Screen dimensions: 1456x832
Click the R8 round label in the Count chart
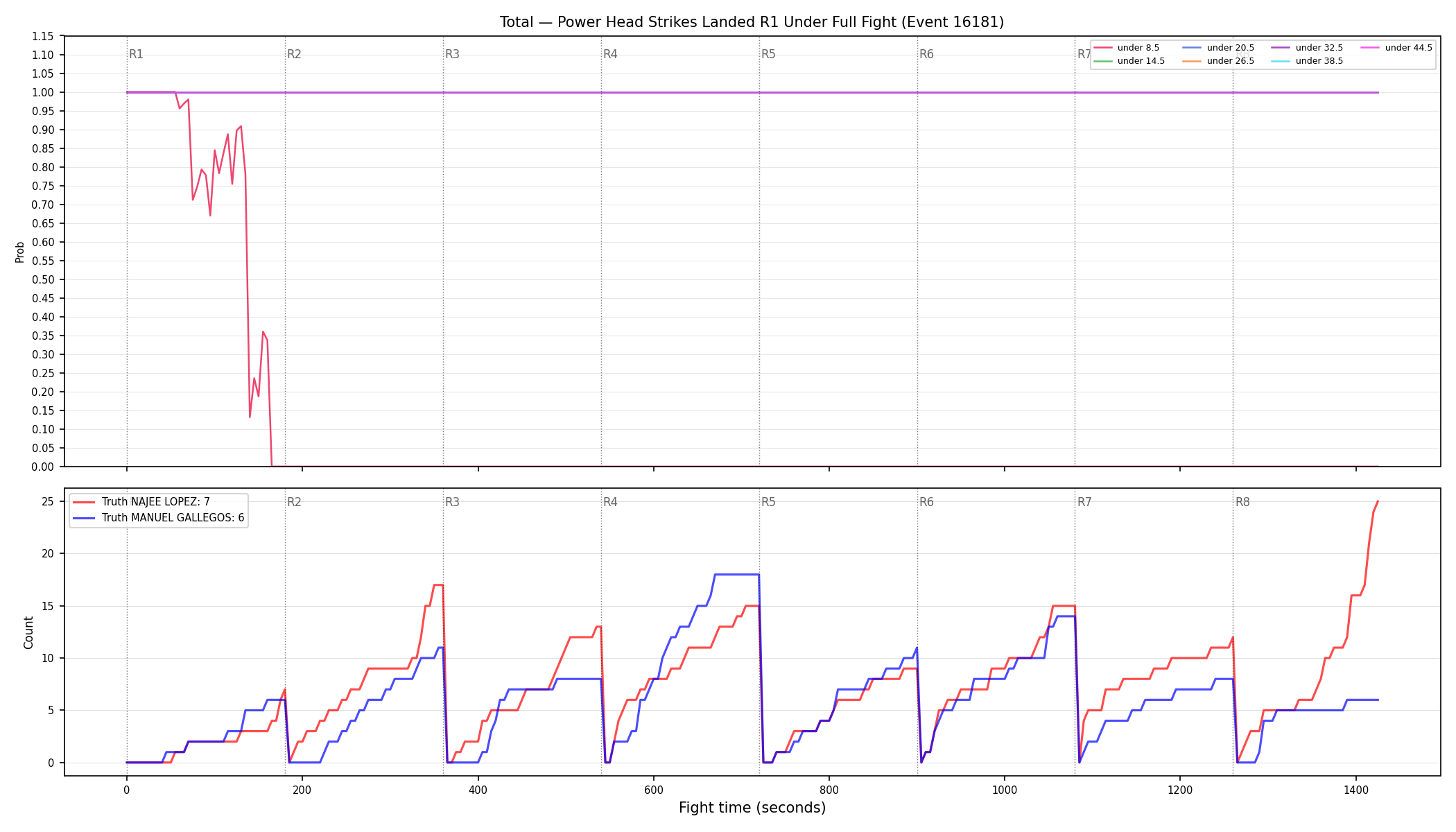pyautogui.click(x=1242, y=502)
